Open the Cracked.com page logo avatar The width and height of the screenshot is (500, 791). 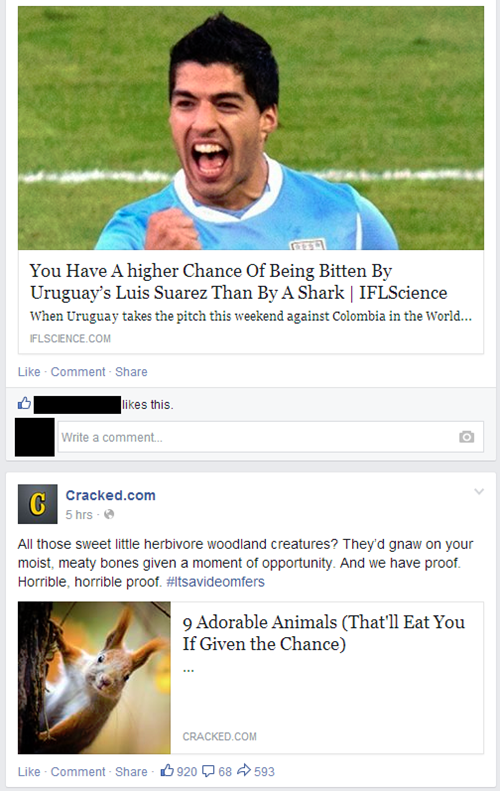click(x=37, y=504)
